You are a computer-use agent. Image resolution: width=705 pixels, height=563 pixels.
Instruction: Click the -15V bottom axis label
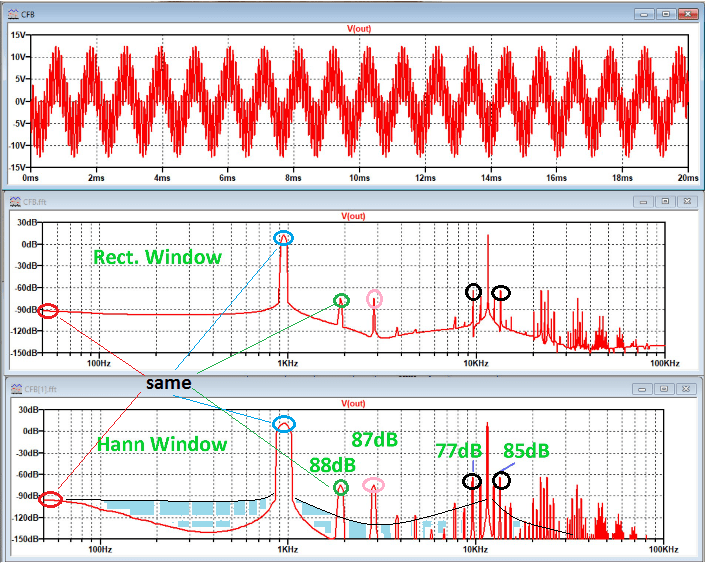(x=17, y=167)
